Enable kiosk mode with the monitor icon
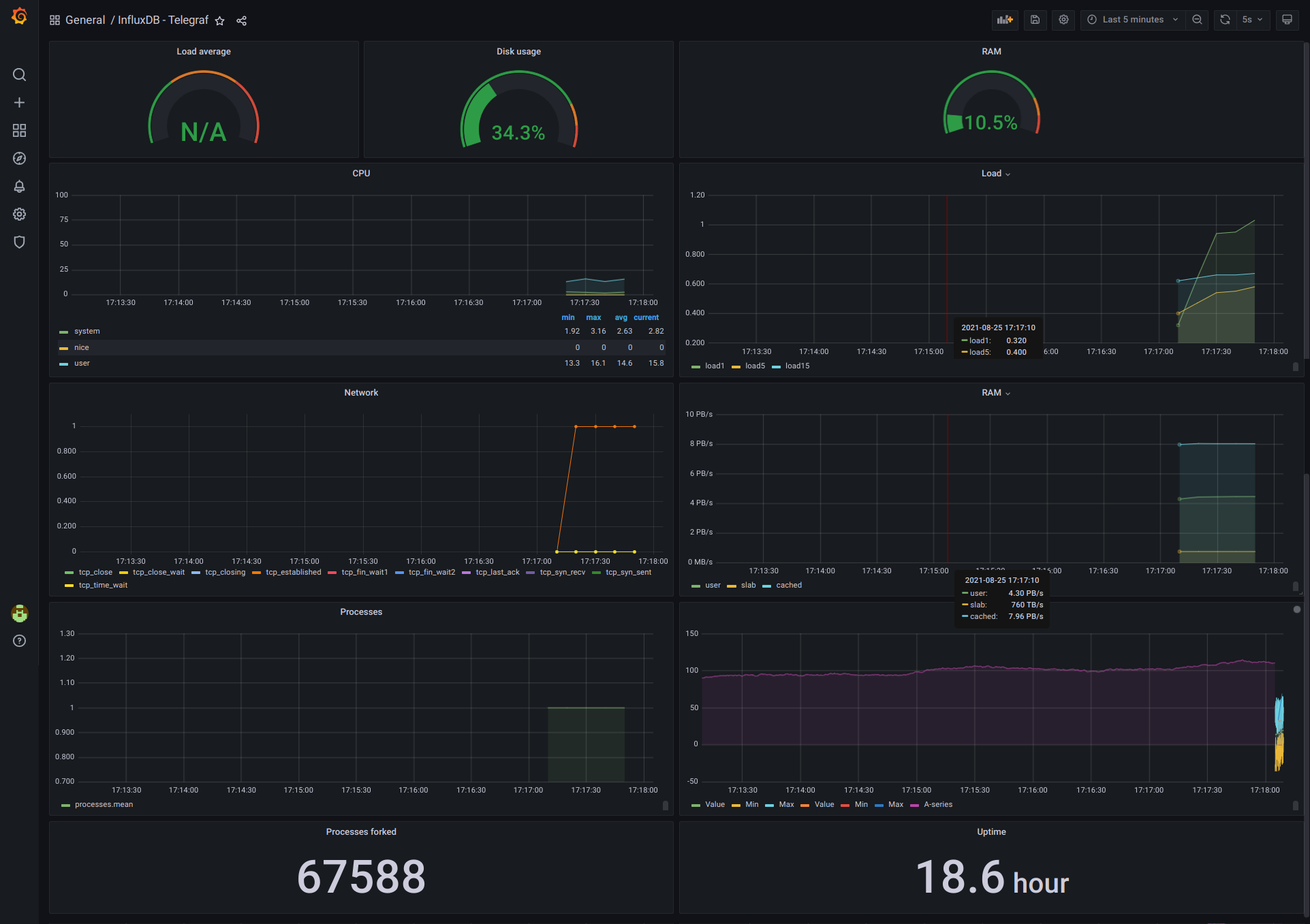The height and width of the screenshot is (924, 1310). (x=1287, y=20)
